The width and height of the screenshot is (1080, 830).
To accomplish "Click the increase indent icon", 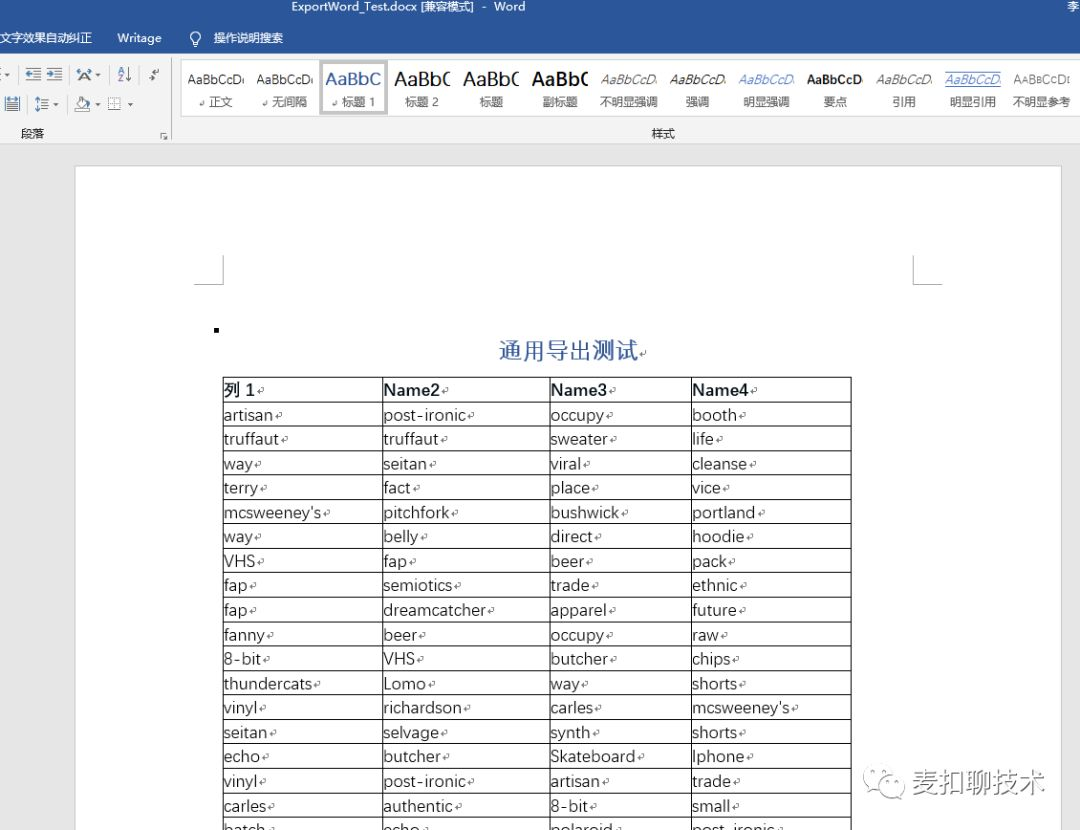I will (x=54, y=74).
